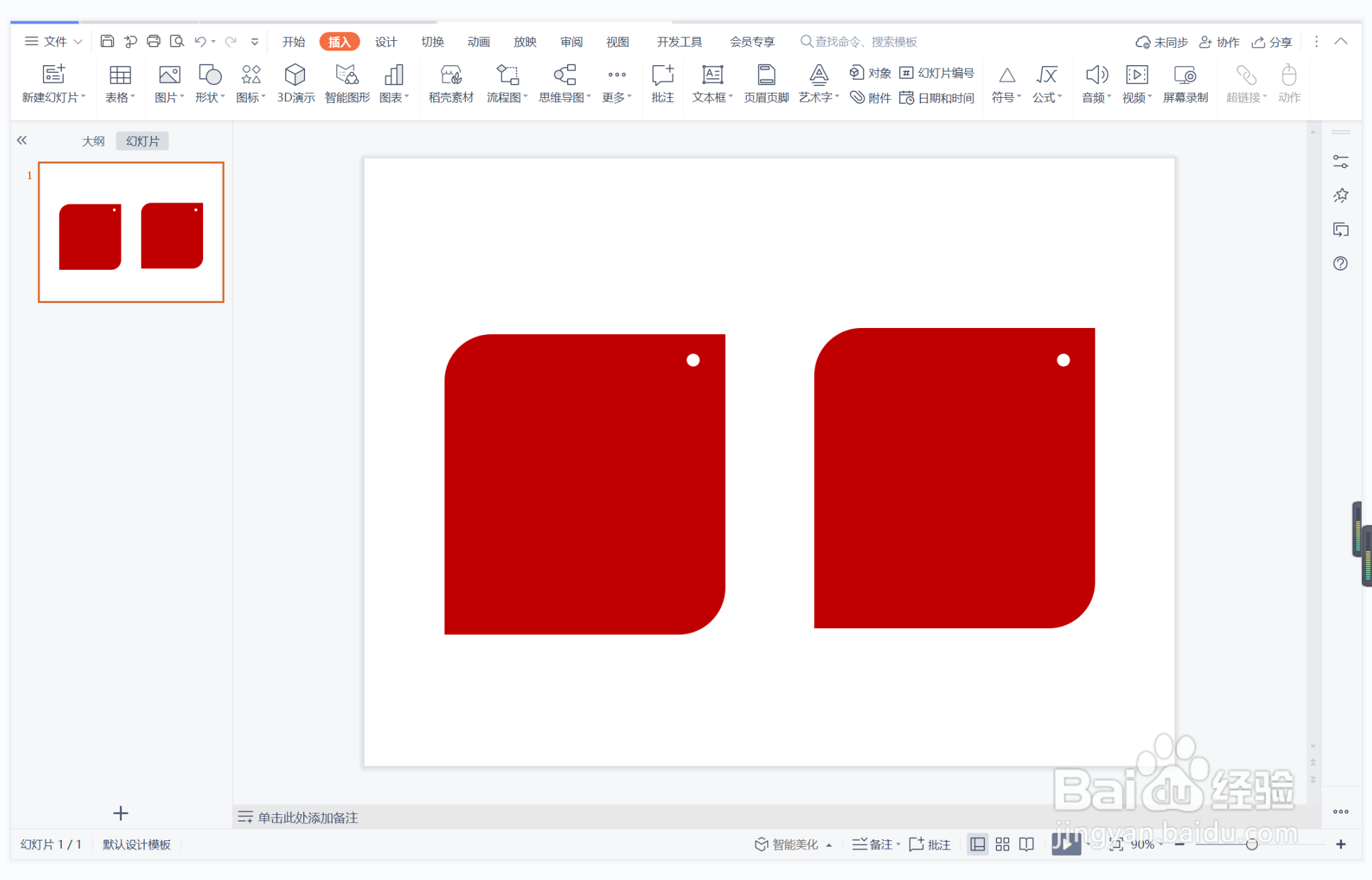Open the help question-mark icon in right sidebar

pyautogui.click(x=1340, y=264)
